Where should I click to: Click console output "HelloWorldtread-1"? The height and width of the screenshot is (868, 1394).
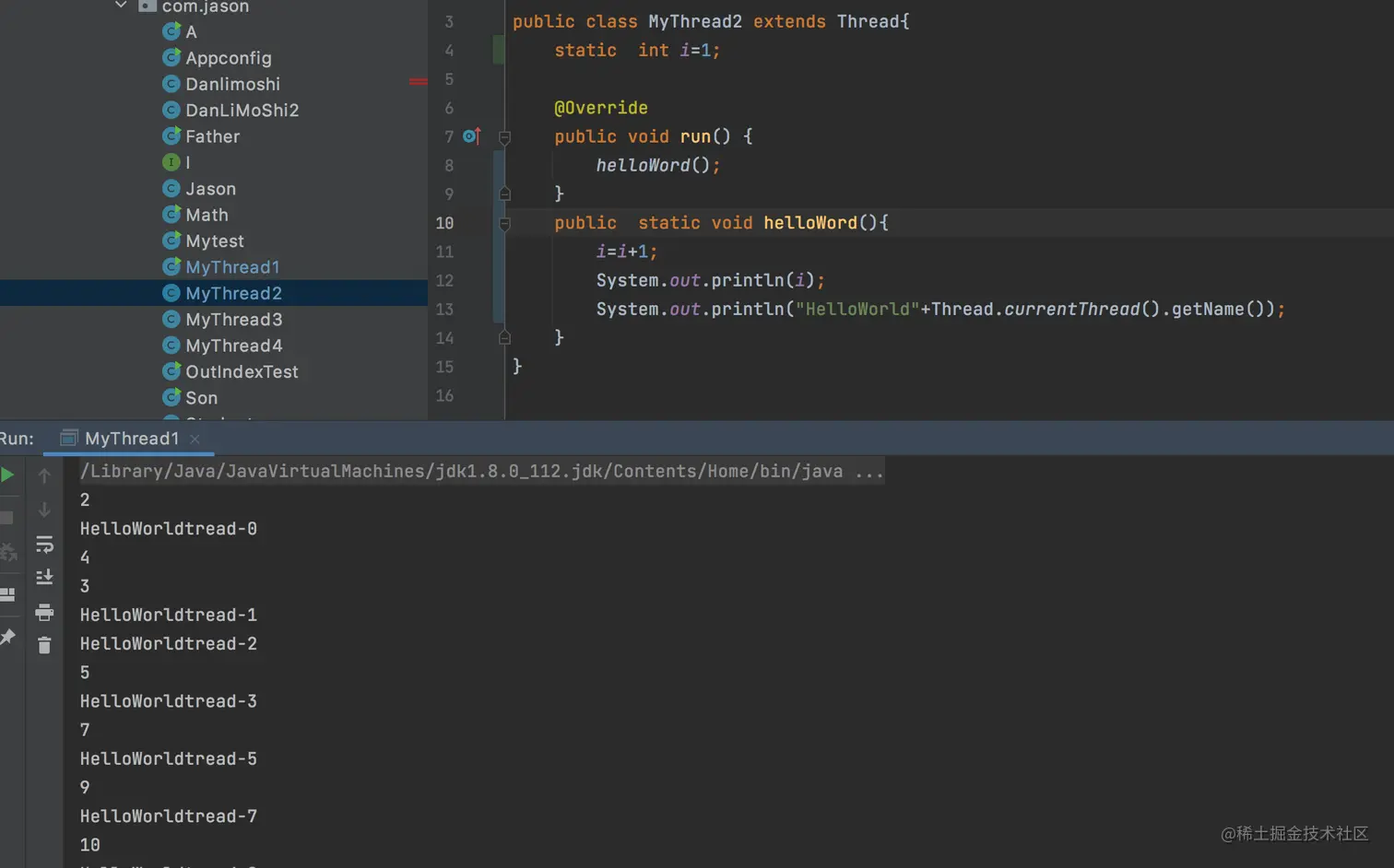tap(169, 615)
